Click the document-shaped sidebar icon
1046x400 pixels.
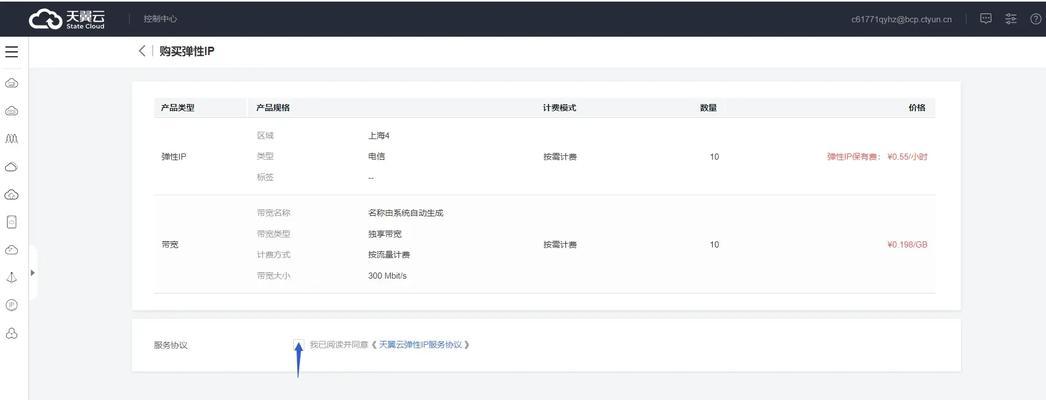pos(11,222)
